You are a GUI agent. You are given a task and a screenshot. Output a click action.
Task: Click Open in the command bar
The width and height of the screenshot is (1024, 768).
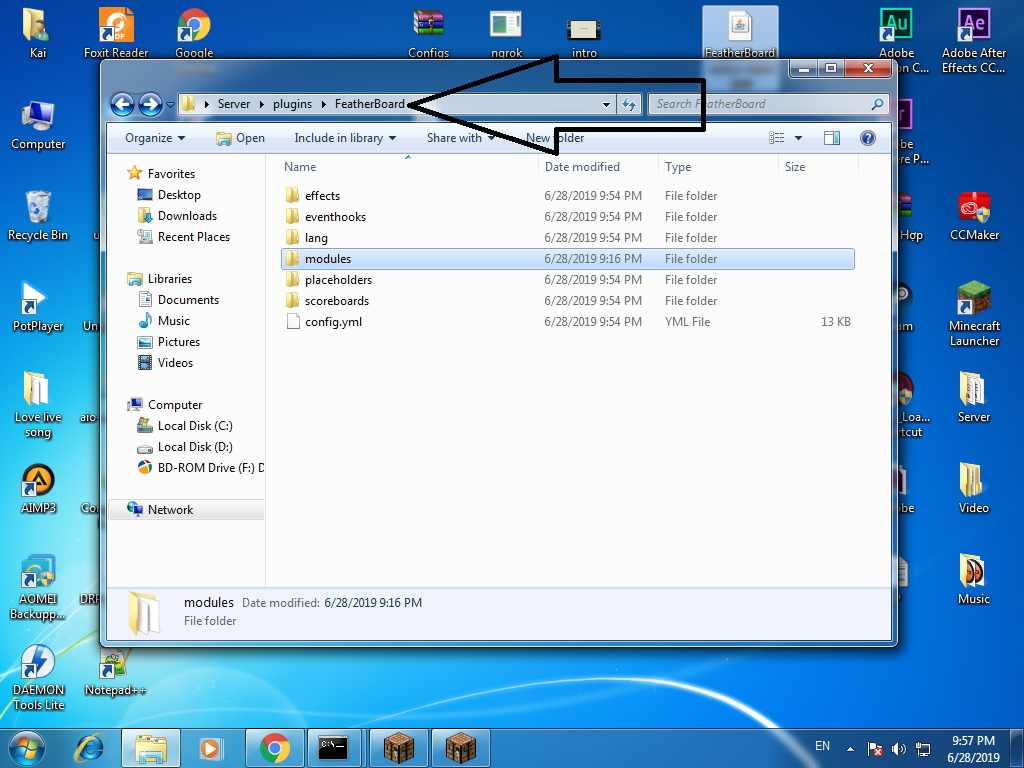coord(240,138)
